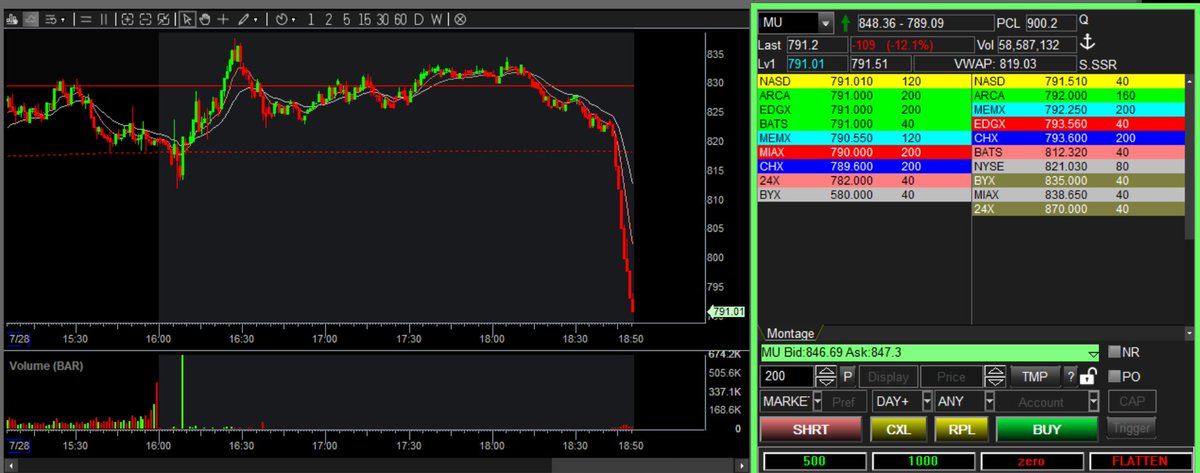1200x473 pixels.
Task: Expand the MU Bid Ask dropdown
Action: pos(1092,354)
